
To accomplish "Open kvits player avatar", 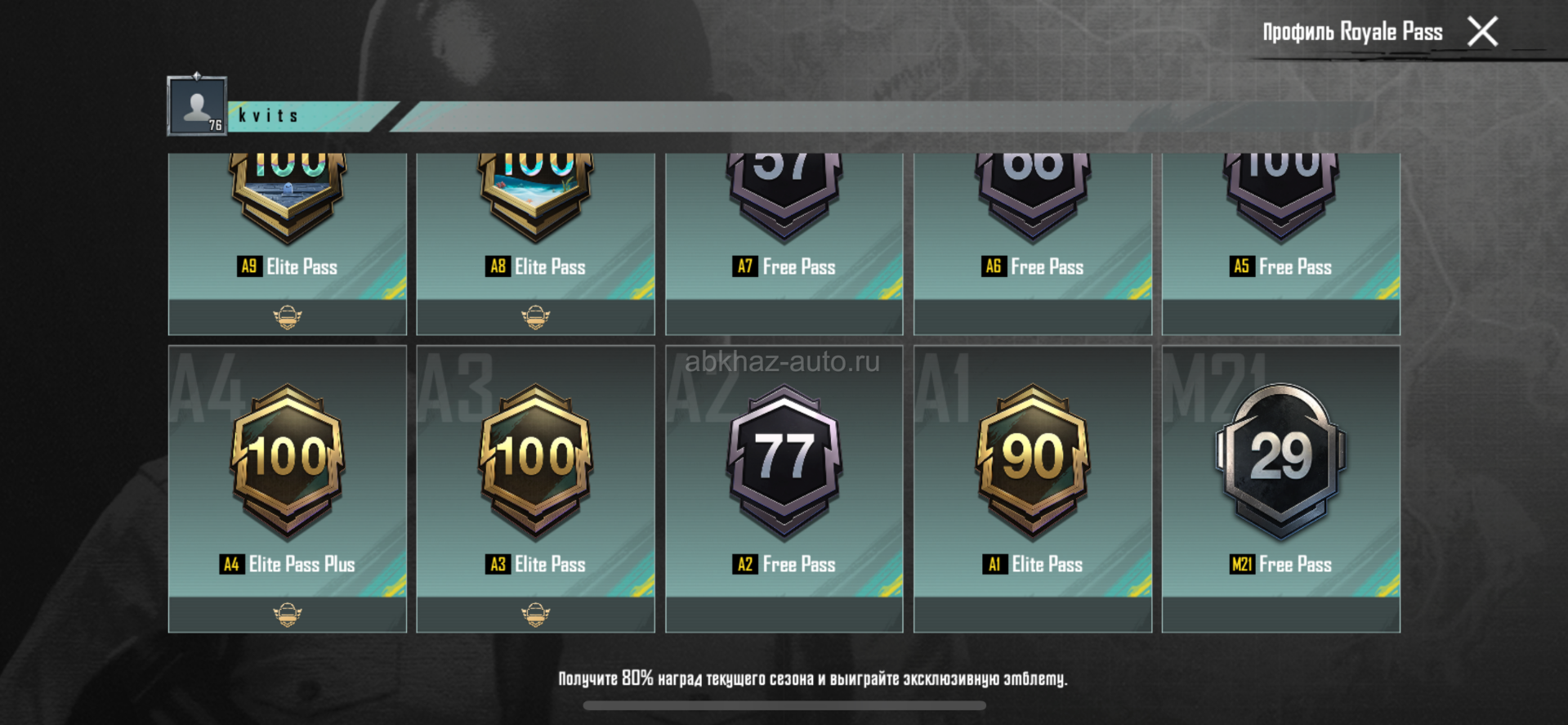I will coord(197,105).
